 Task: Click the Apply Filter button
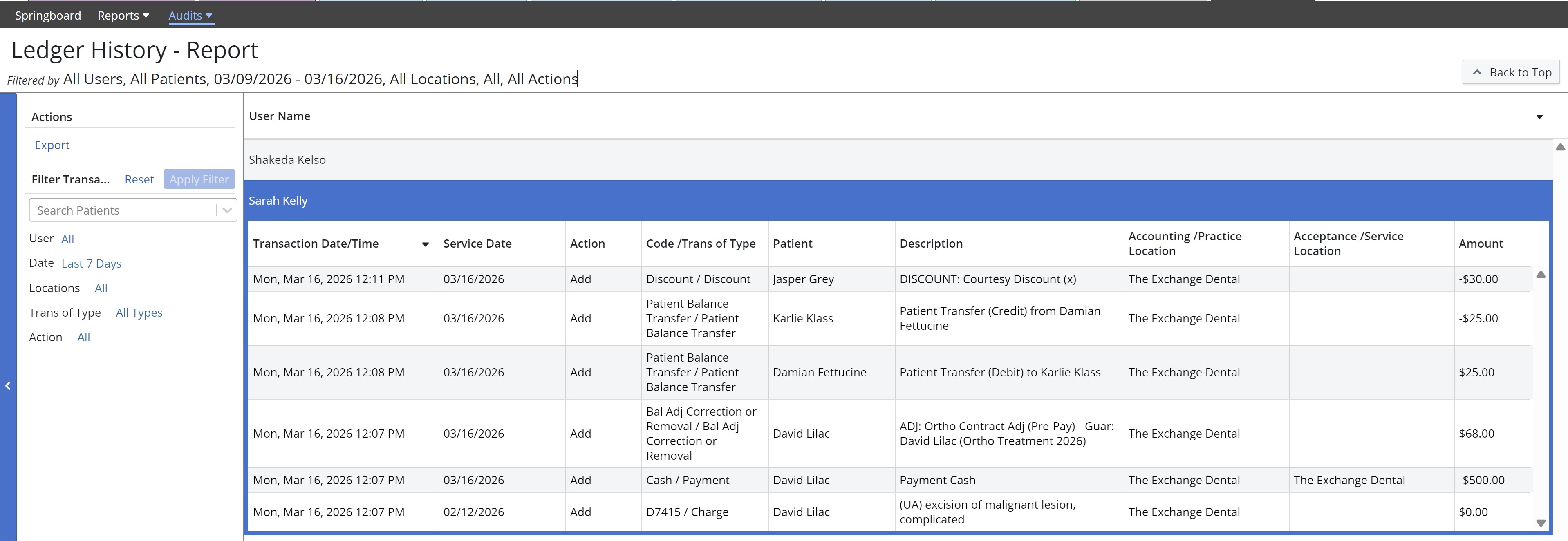[199, 179]
